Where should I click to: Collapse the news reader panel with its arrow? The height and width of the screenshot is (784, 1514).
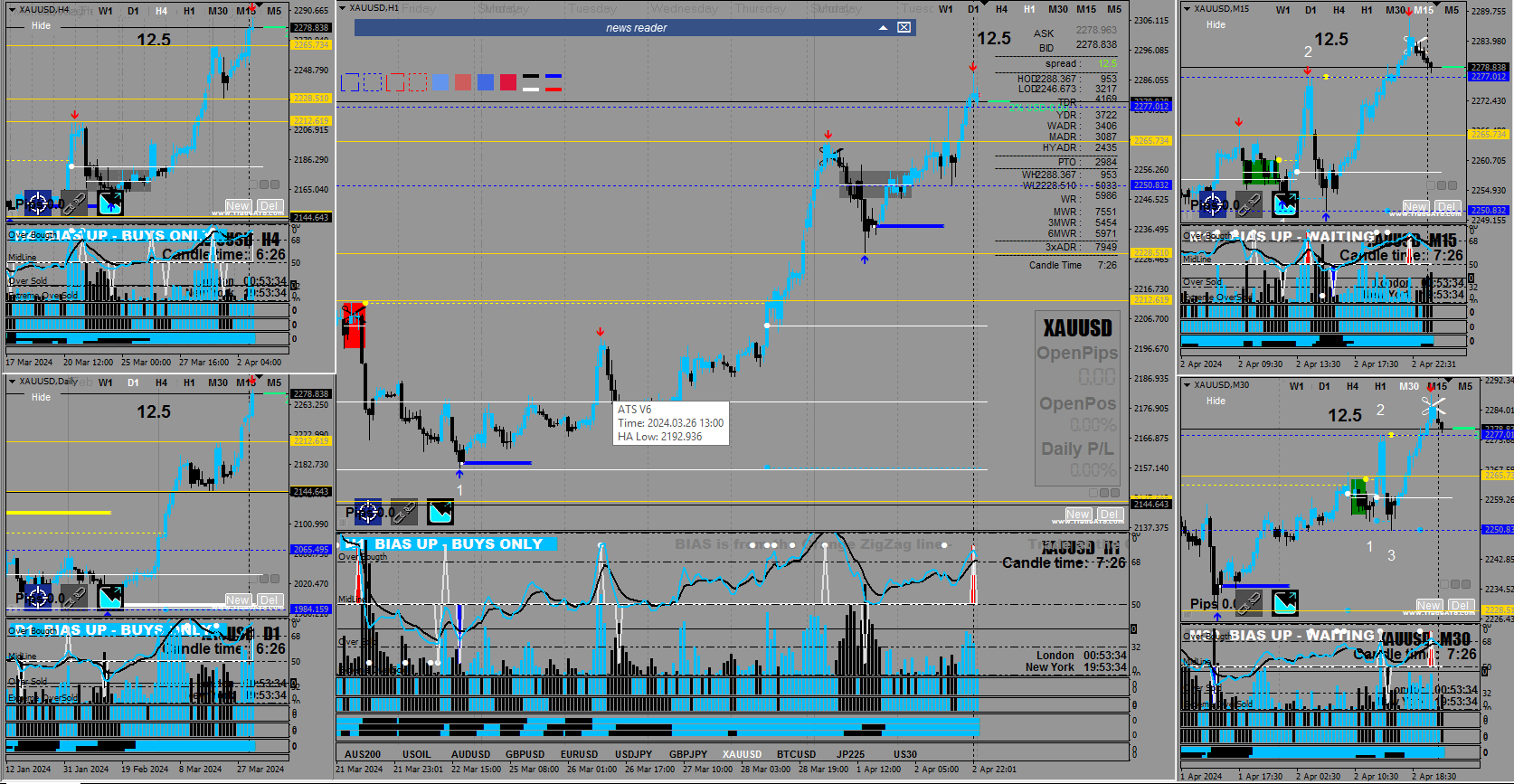884,28
